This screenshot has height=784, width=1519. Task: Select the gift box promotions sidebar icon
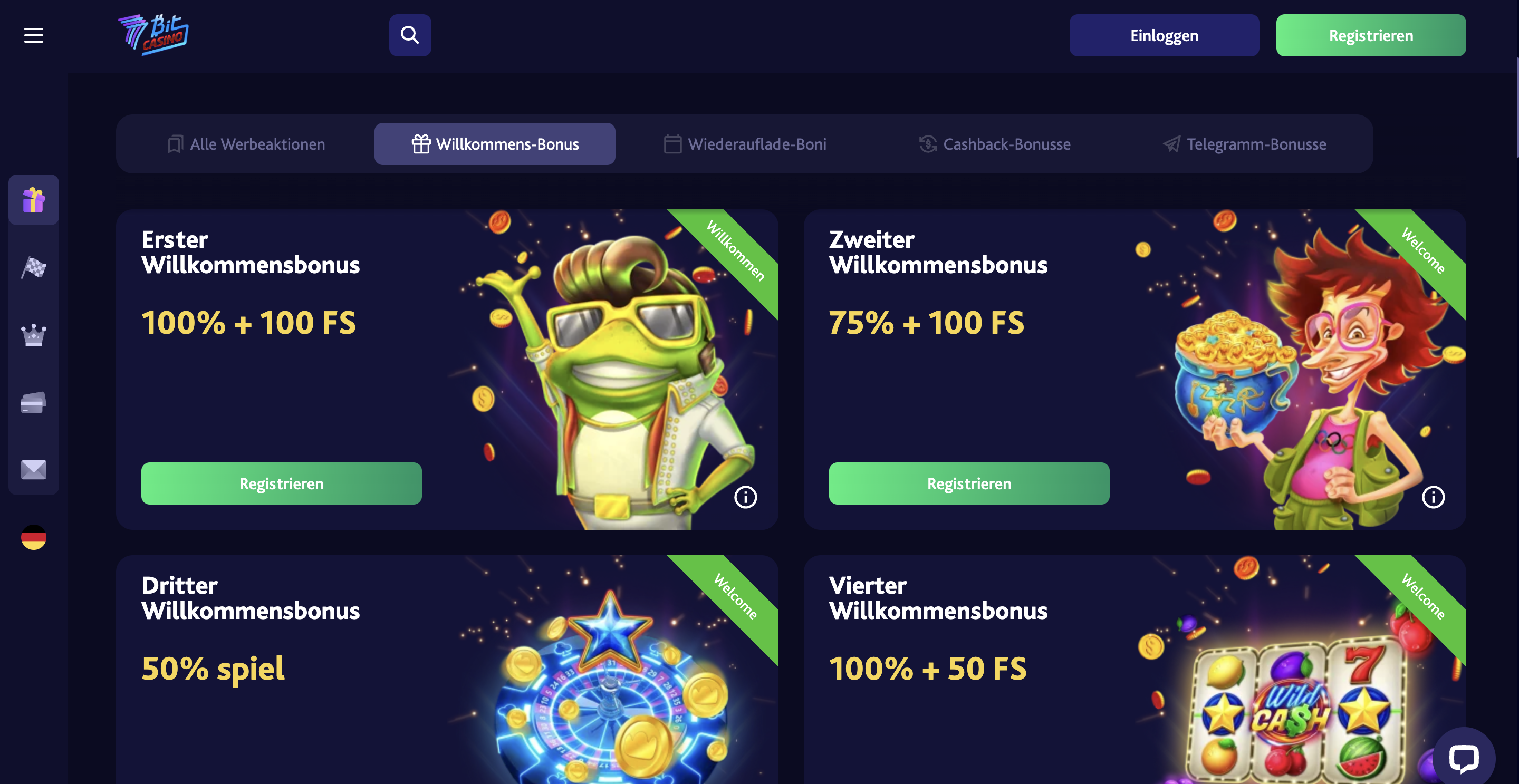[34, 200]
